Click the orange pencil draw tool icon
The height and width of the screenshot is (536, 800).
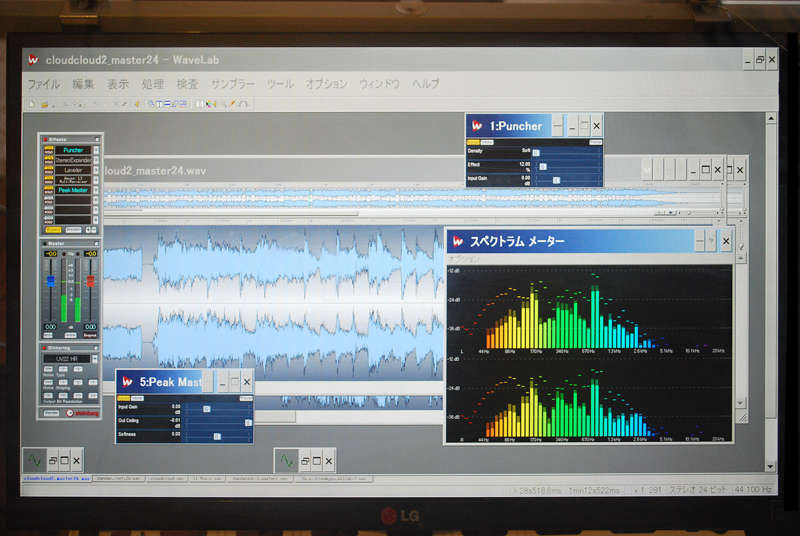[232, 104]
